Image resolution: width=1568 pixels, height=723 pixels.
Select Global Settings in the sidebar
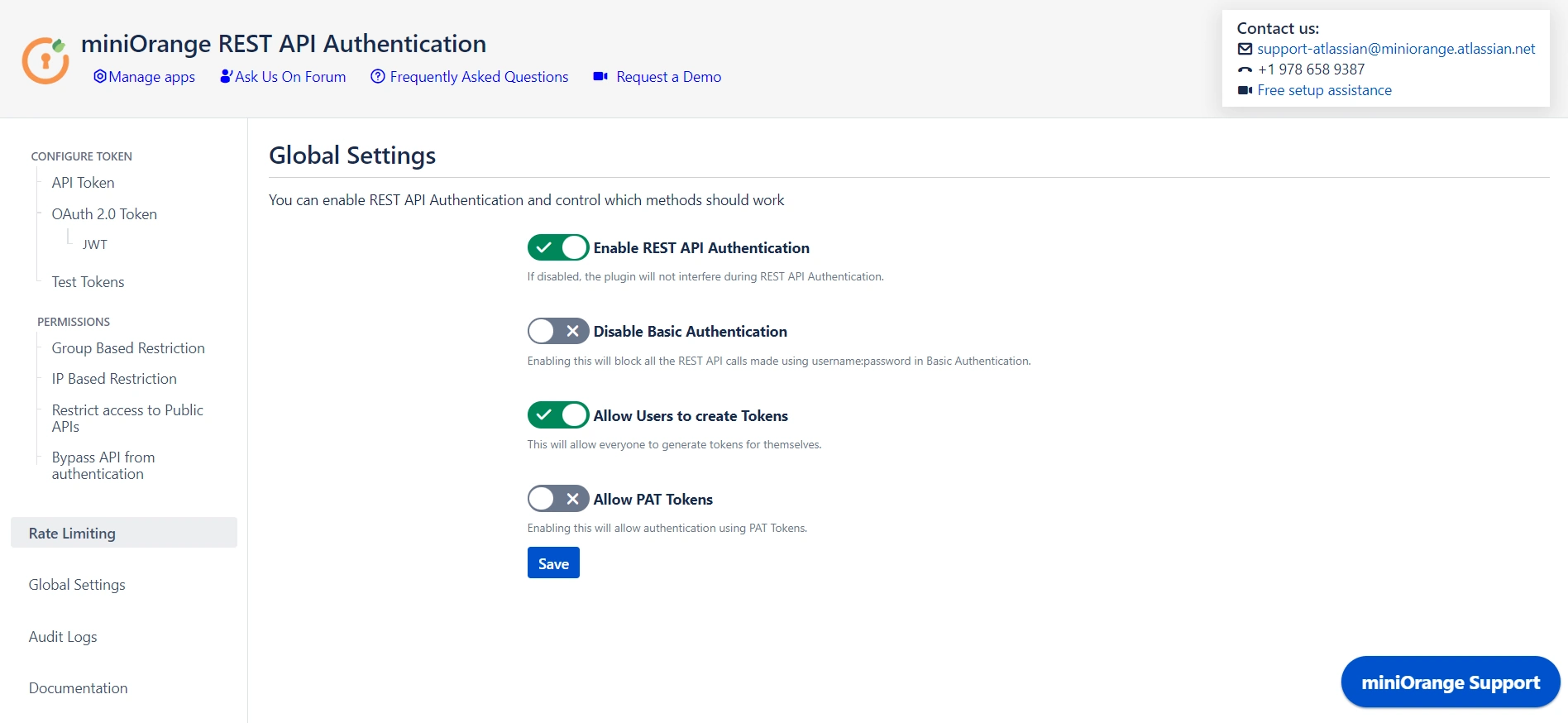click(77, 585)
